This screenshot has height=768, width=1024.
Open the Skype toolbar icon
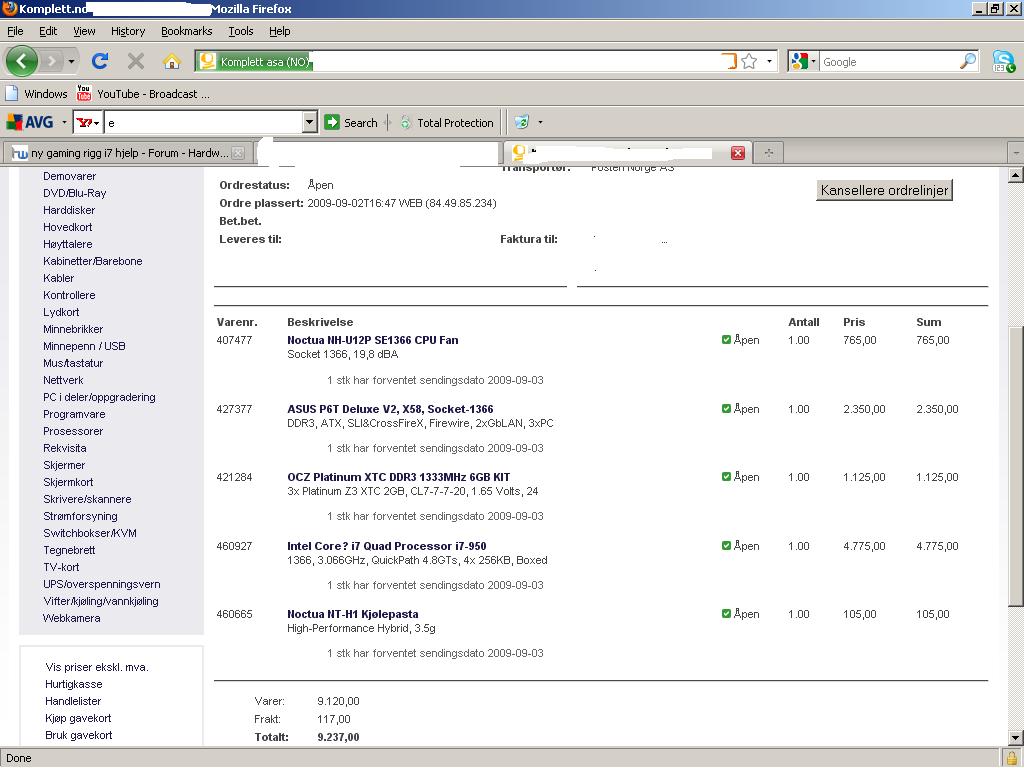[x=1004, y=61]
